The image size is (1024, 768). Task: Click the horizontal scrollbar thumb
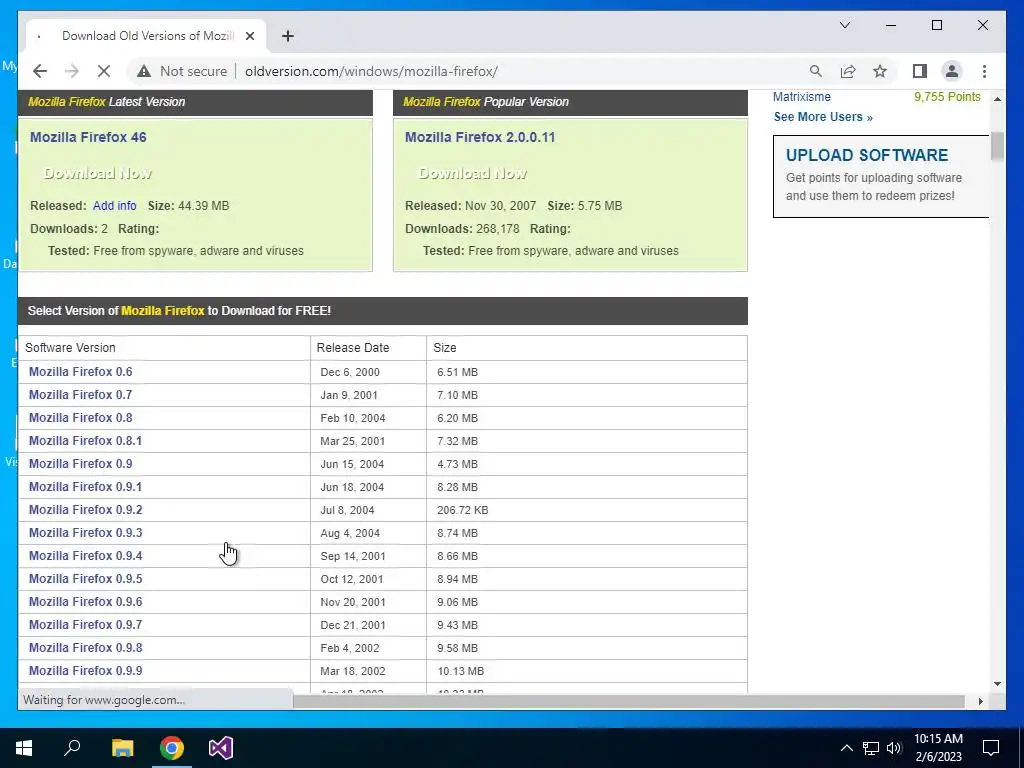[629, 701]
